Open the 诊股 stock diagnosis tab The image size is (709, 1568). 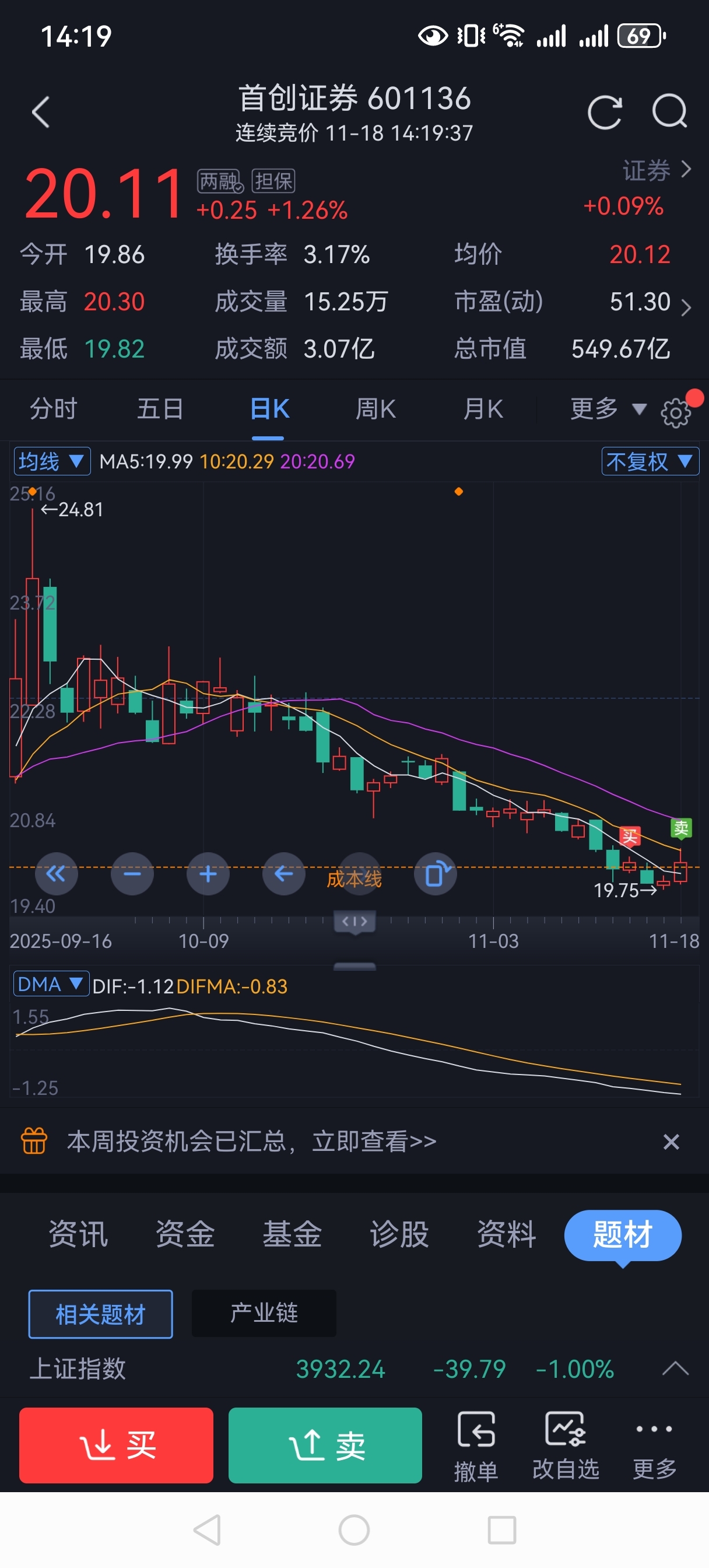(x=399, y=1234)
